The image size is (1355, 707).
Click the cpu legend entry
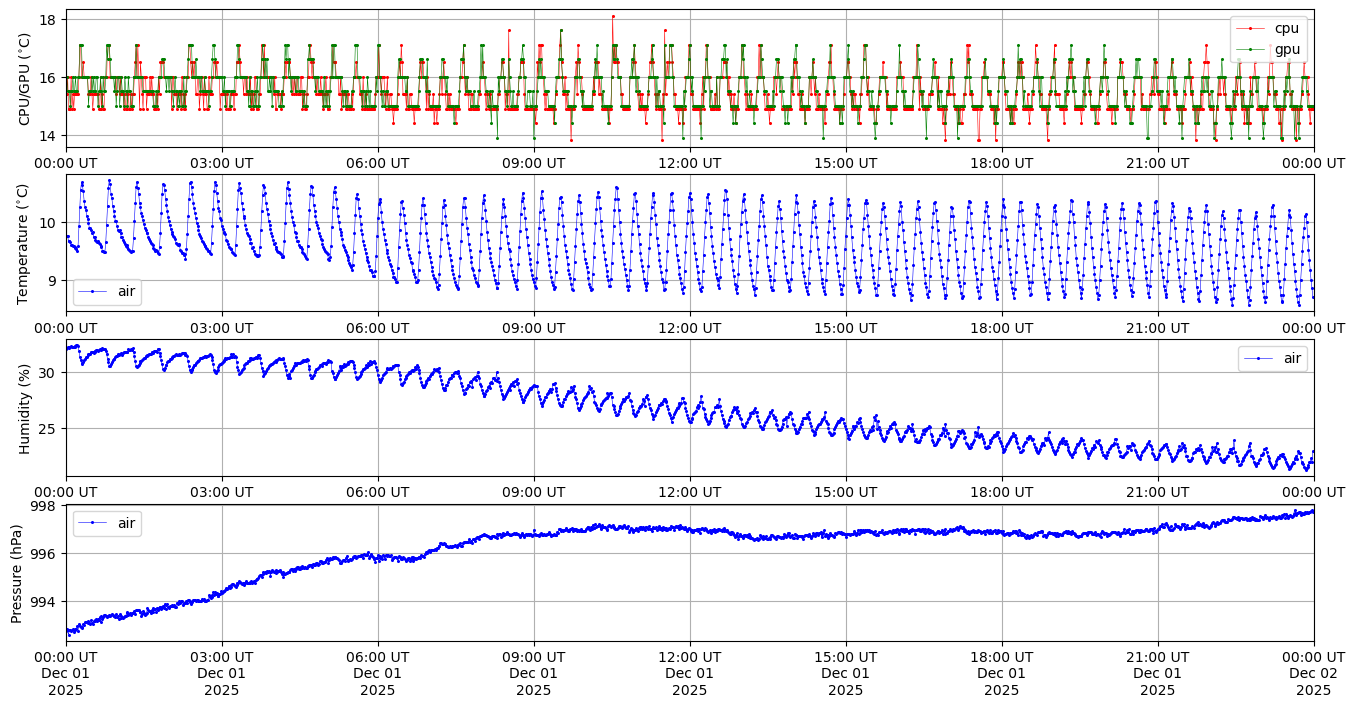[1286, 28]
